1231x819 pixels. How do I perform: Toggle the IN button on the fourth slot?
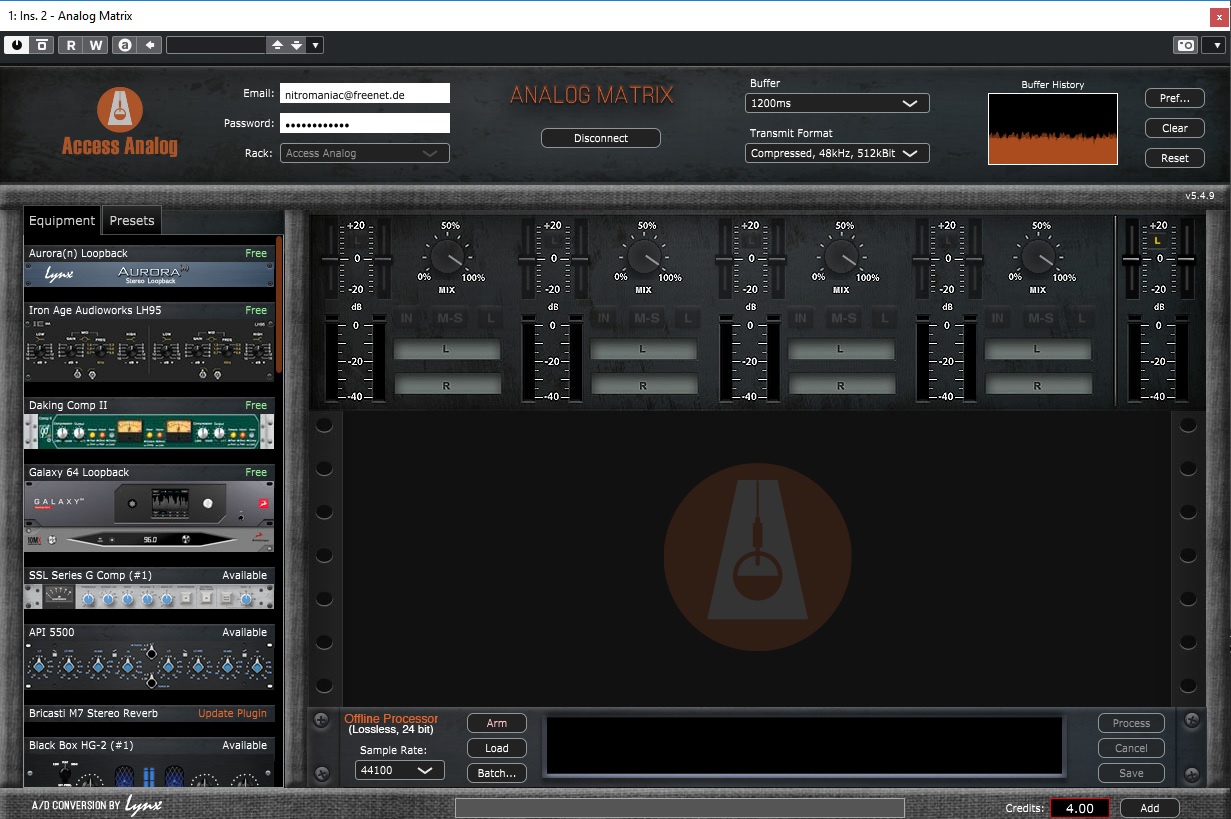coord(998,318)
